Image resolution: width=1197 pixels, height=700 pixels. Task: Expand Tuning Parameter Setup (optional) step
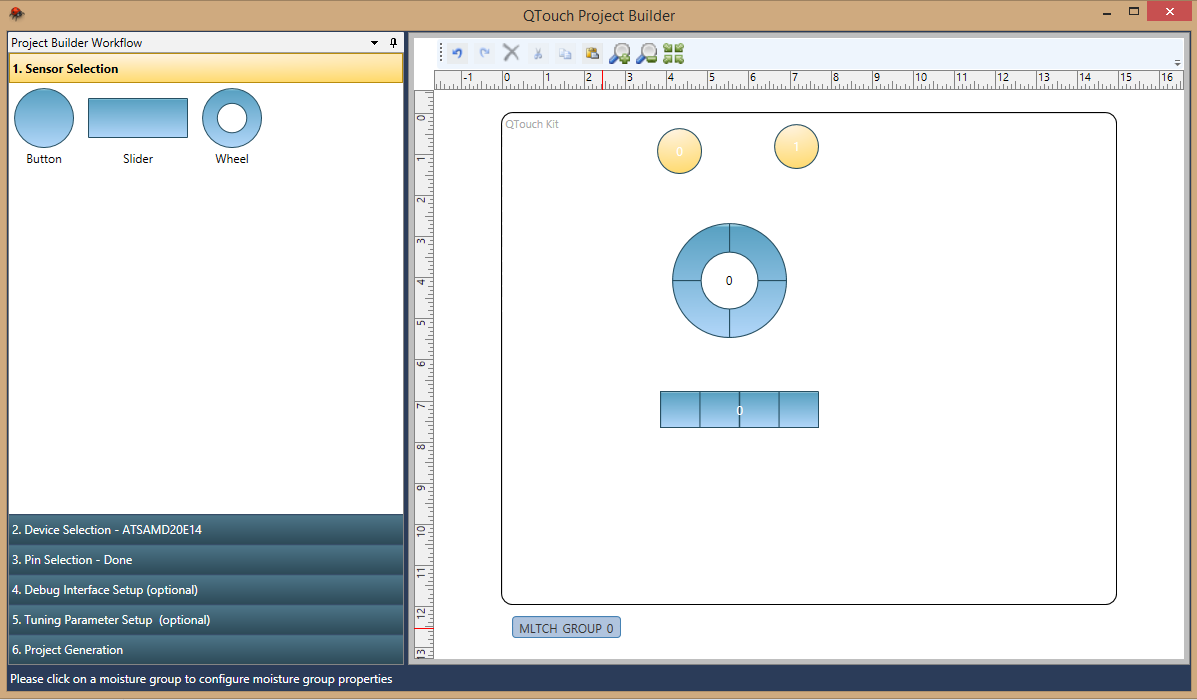coord(205,620)
